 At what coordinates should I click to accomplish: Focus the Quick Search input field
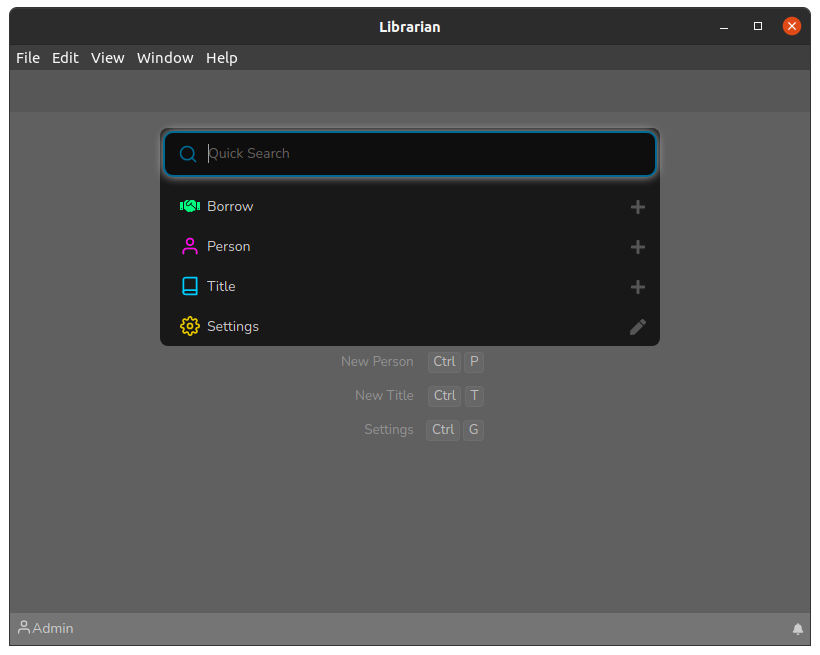(420, 154)
